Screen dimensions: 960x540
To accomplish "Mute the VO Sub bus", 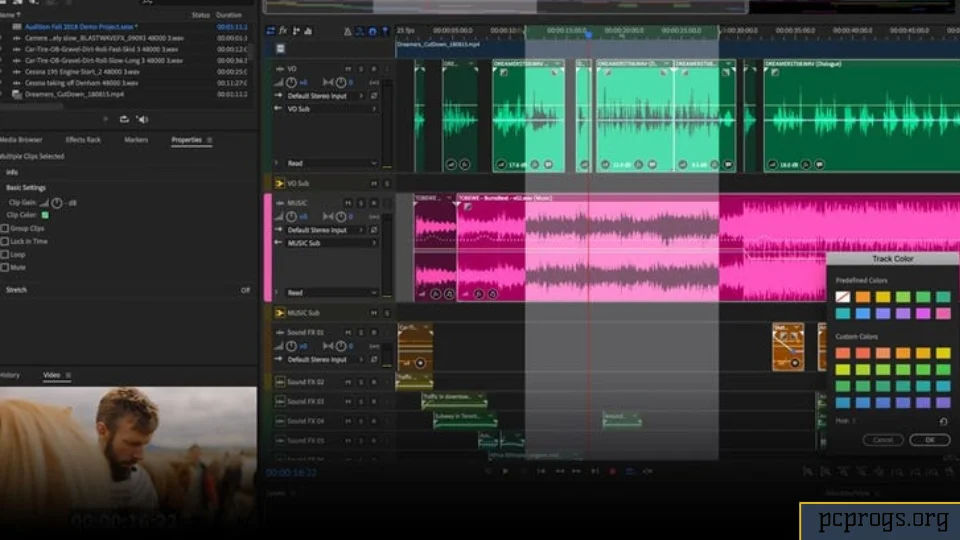I will click(x=373, y=184).
